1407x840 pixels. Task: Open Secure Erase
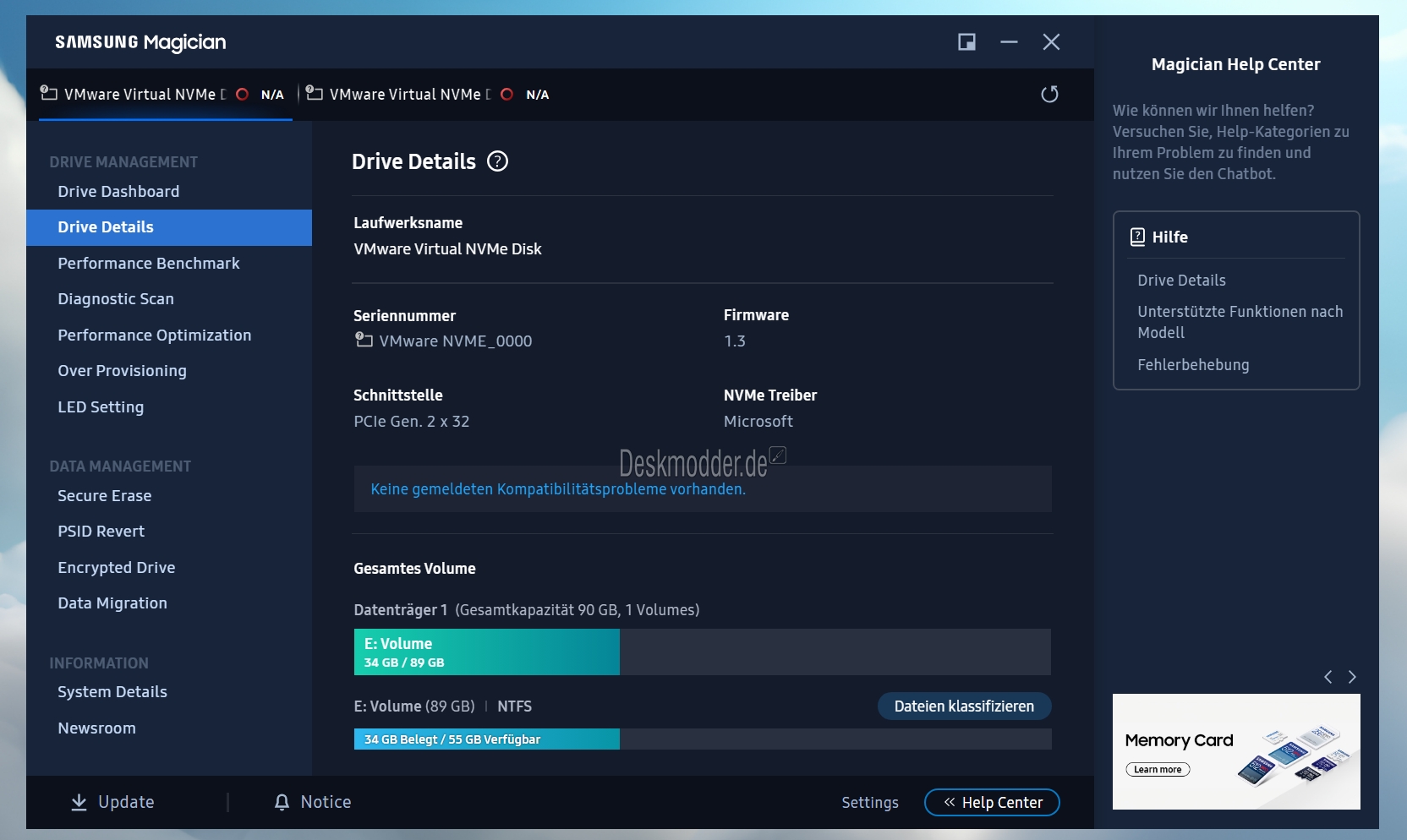point(105,496)
